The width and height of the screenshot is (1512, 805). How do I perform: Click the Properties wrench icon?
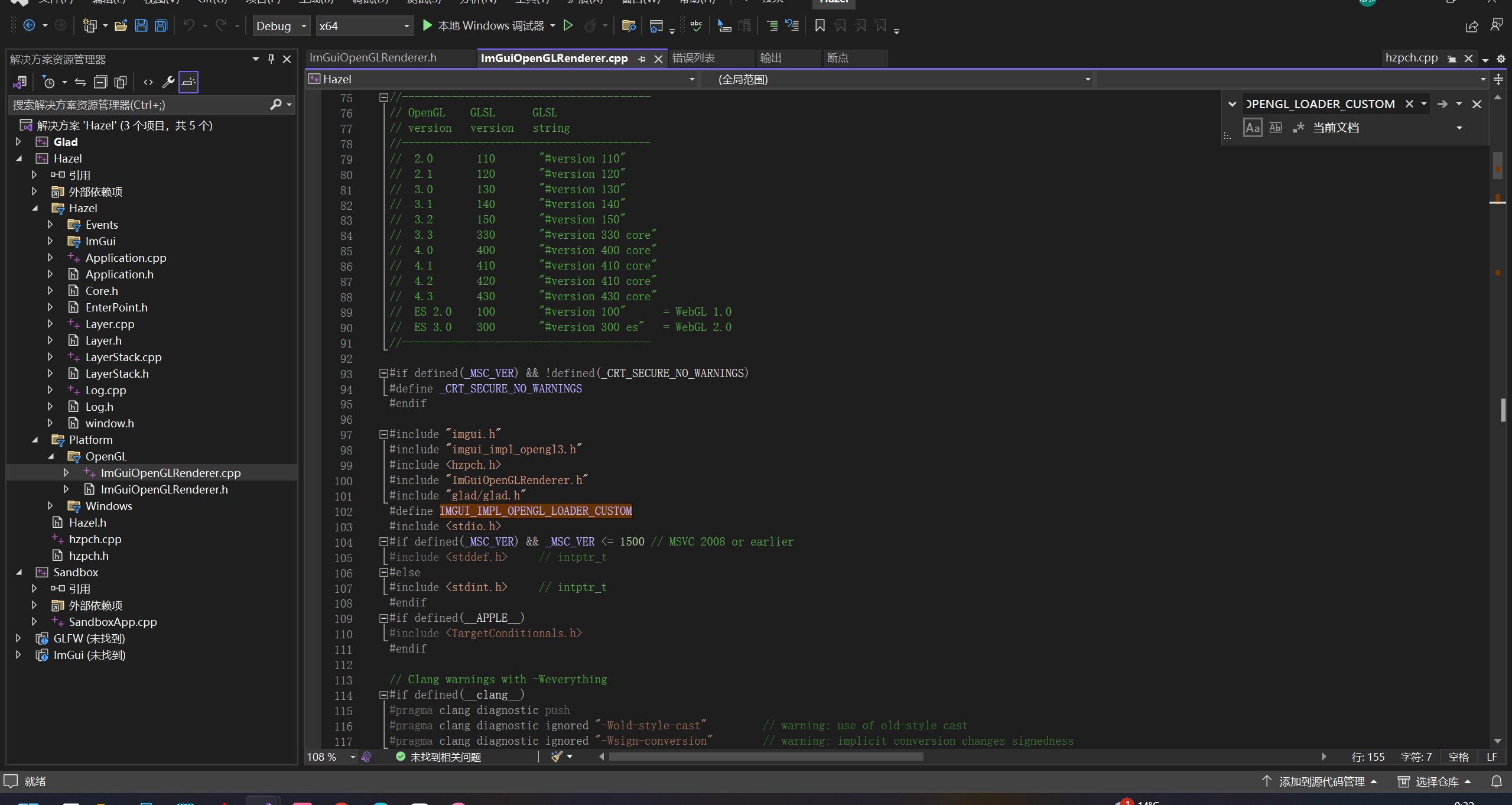(168, 82)
